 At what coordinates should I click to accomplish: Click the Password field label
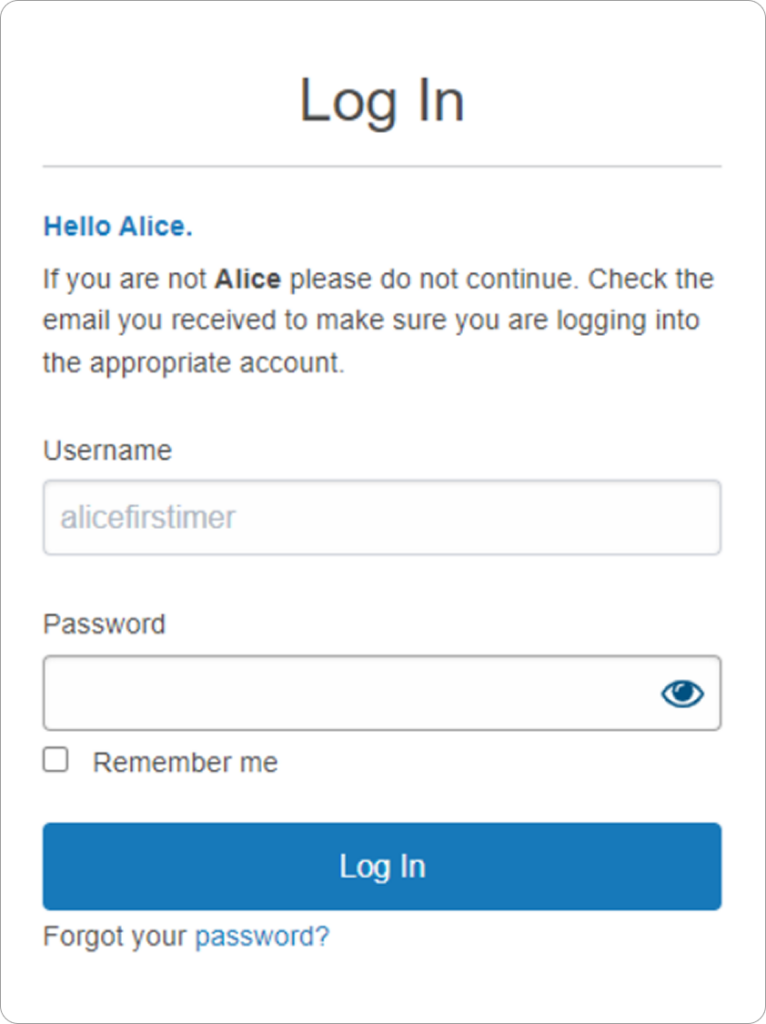[104, 624]
